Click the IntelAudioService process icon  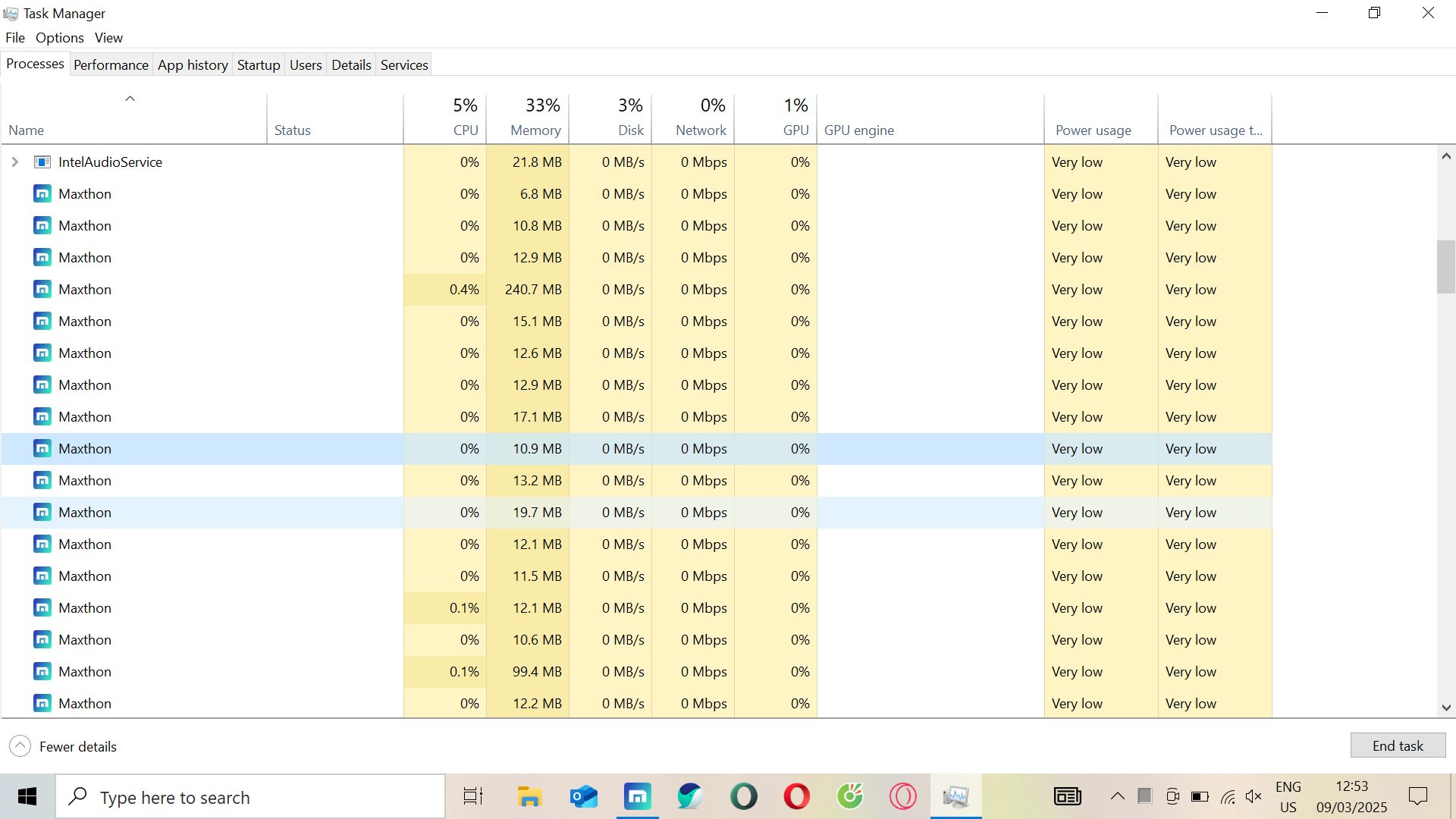point(42,162)
